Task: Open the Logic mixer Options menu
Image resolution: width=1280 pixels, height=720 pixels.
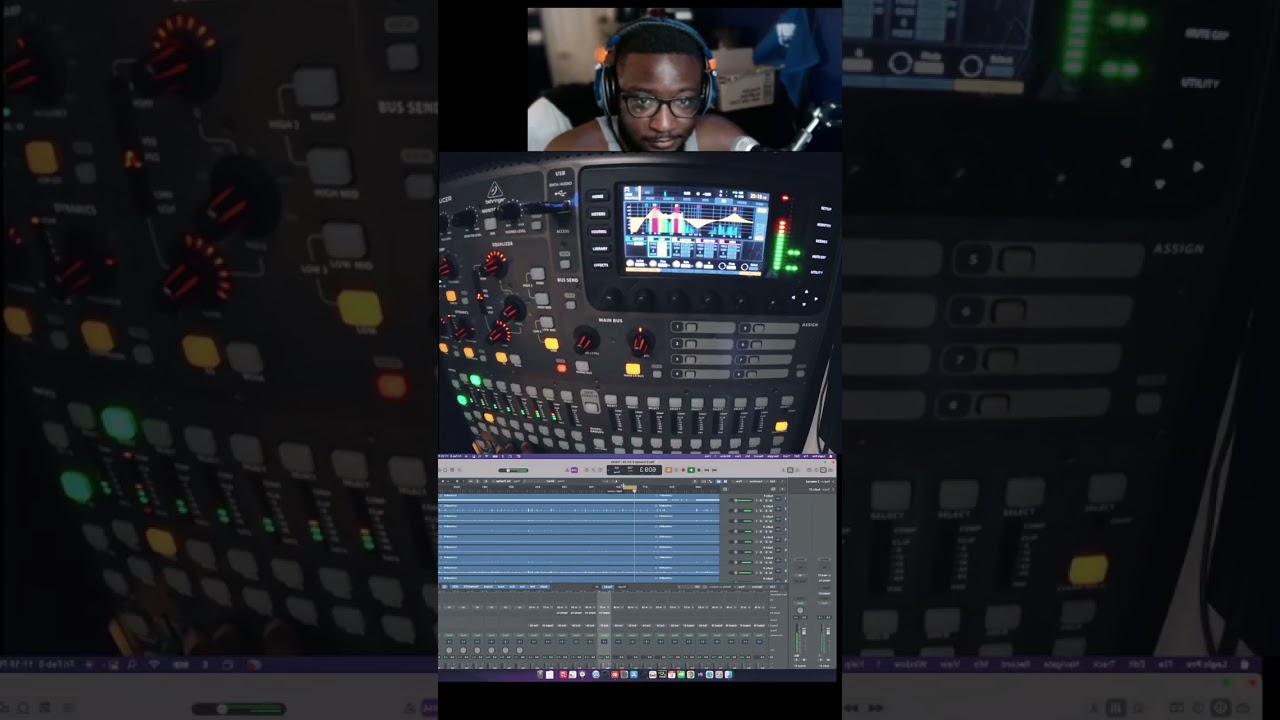Action: (758, 587)
